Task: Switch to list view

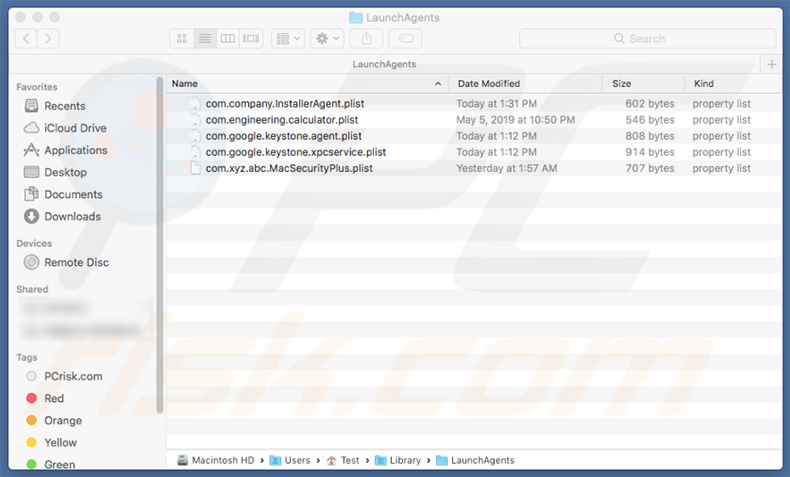Action: (x=205, y=38)
